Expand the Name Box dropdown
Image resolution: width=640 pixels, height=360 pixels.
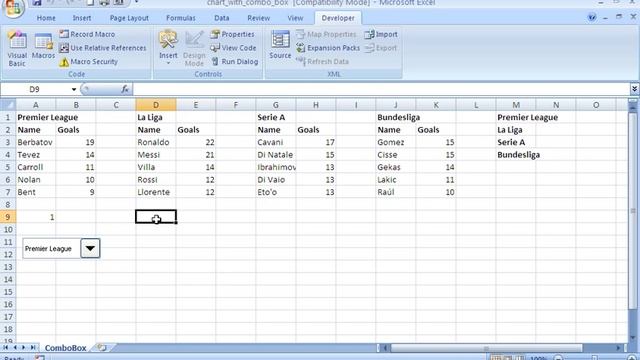click(74, 89)
